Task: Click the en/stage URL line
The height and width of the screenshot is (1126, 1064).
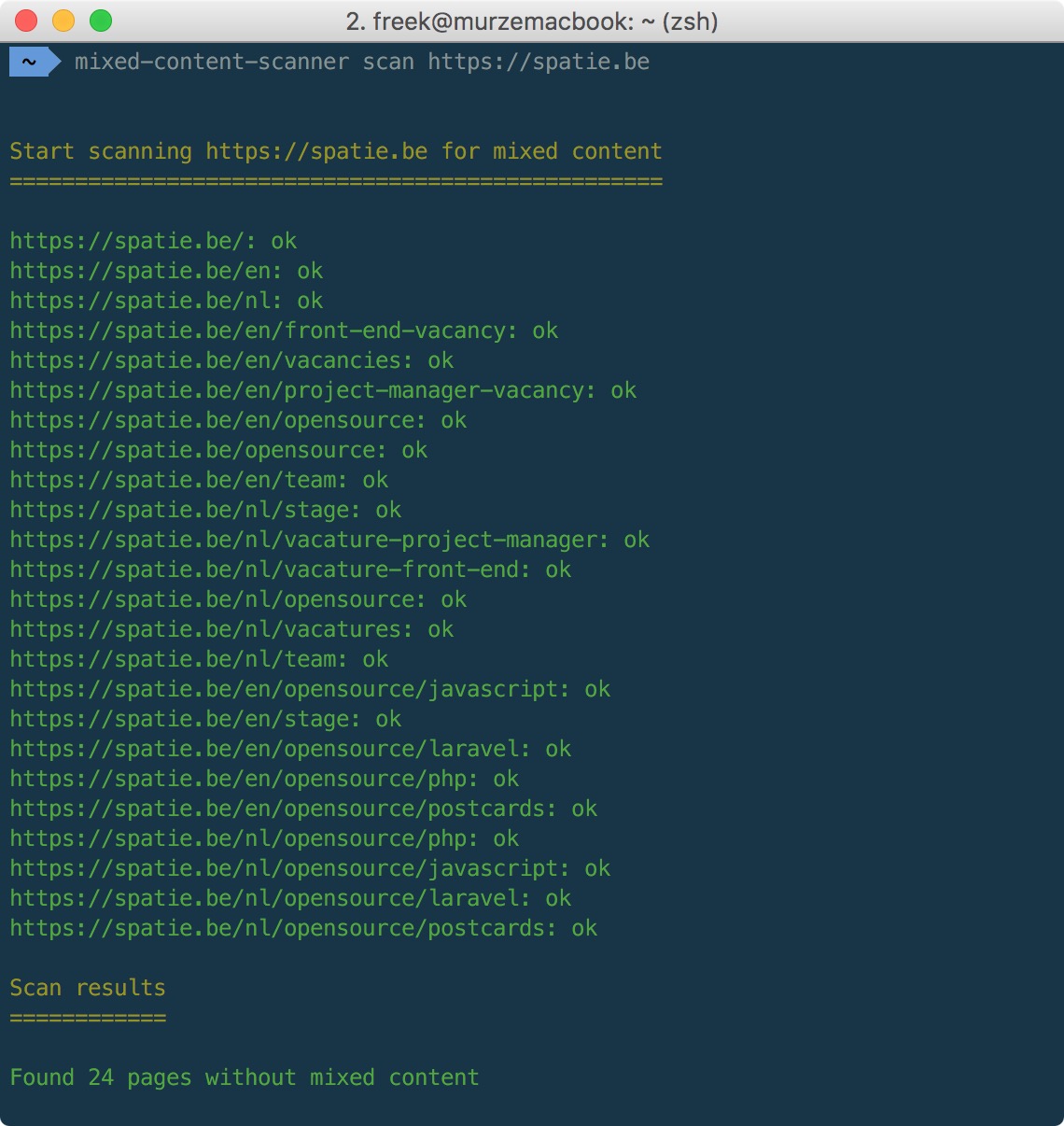Action: pyautogui.click(x=205, y=719)
